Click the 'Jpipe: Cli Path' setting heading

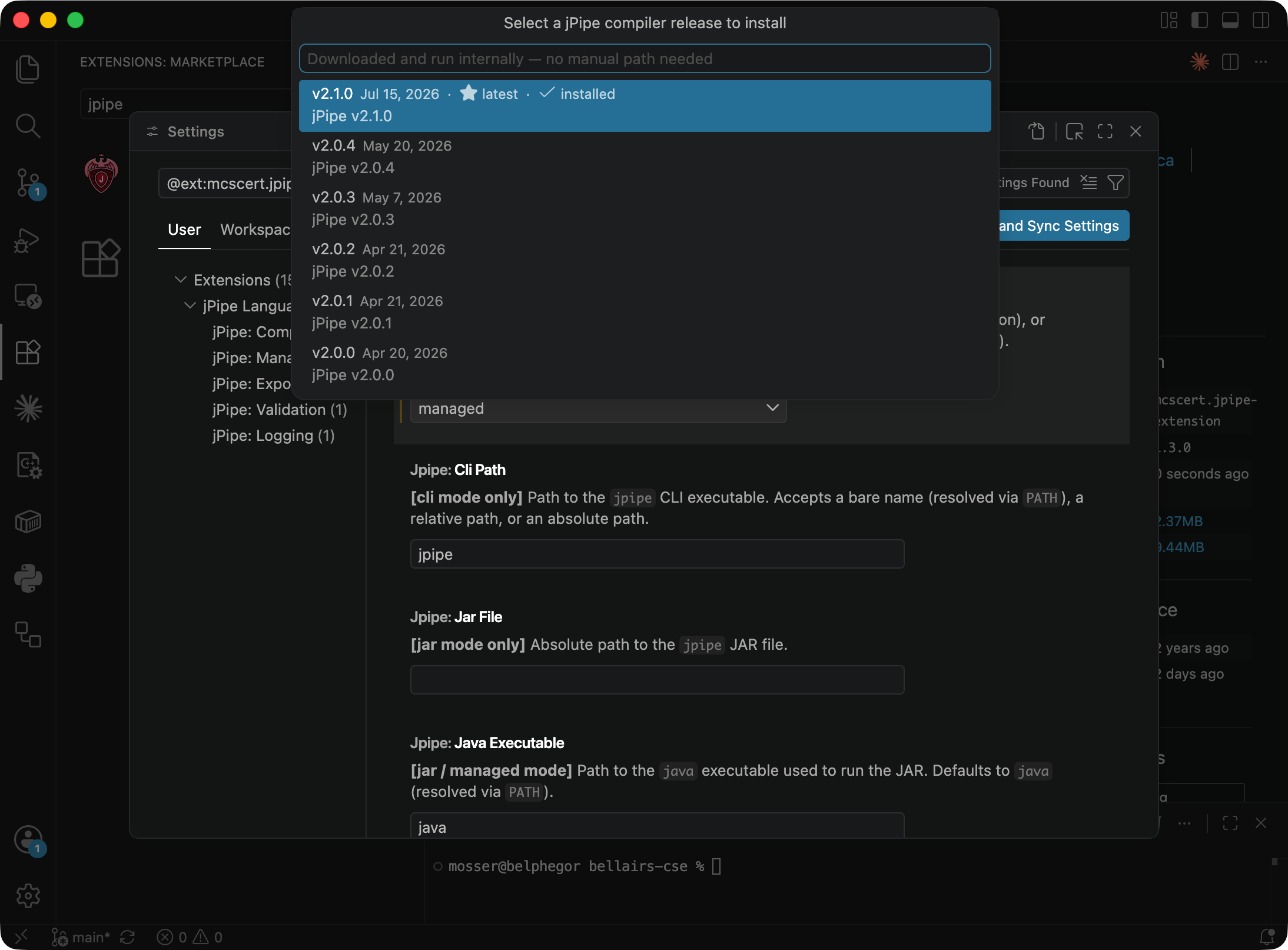[458, 470]
